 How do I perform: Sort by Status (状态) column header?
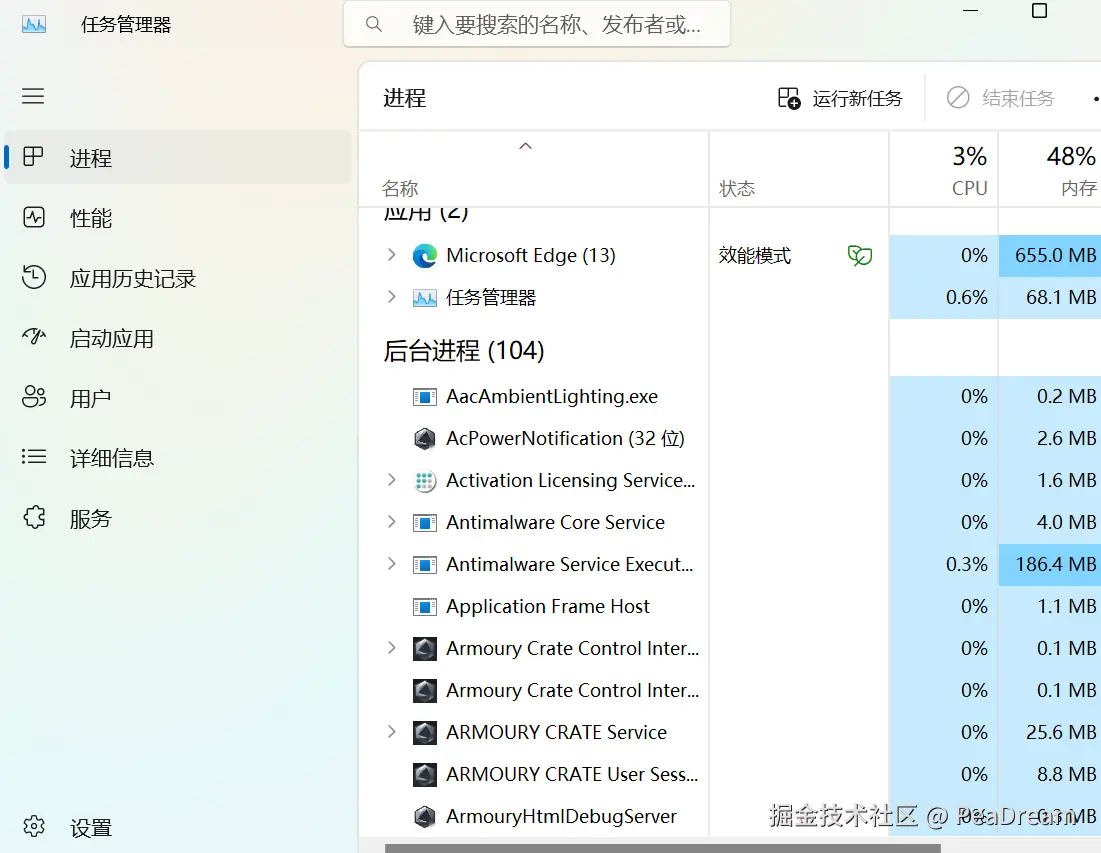(x=799, y=168)
